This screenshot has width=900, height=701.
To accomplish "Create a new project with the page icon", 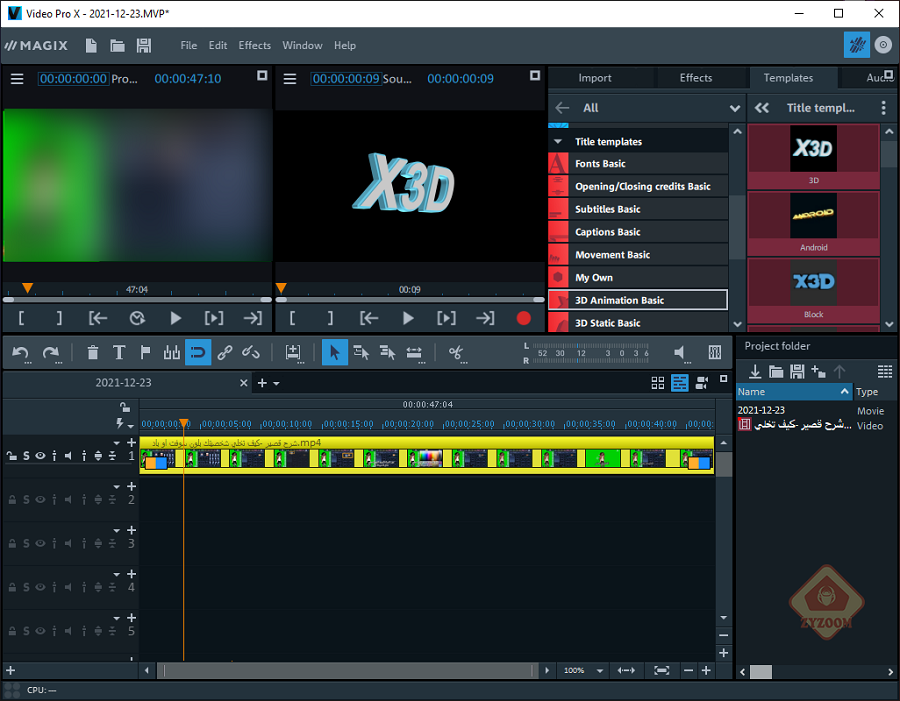I will pyautogui.click(x=91, y=45).
